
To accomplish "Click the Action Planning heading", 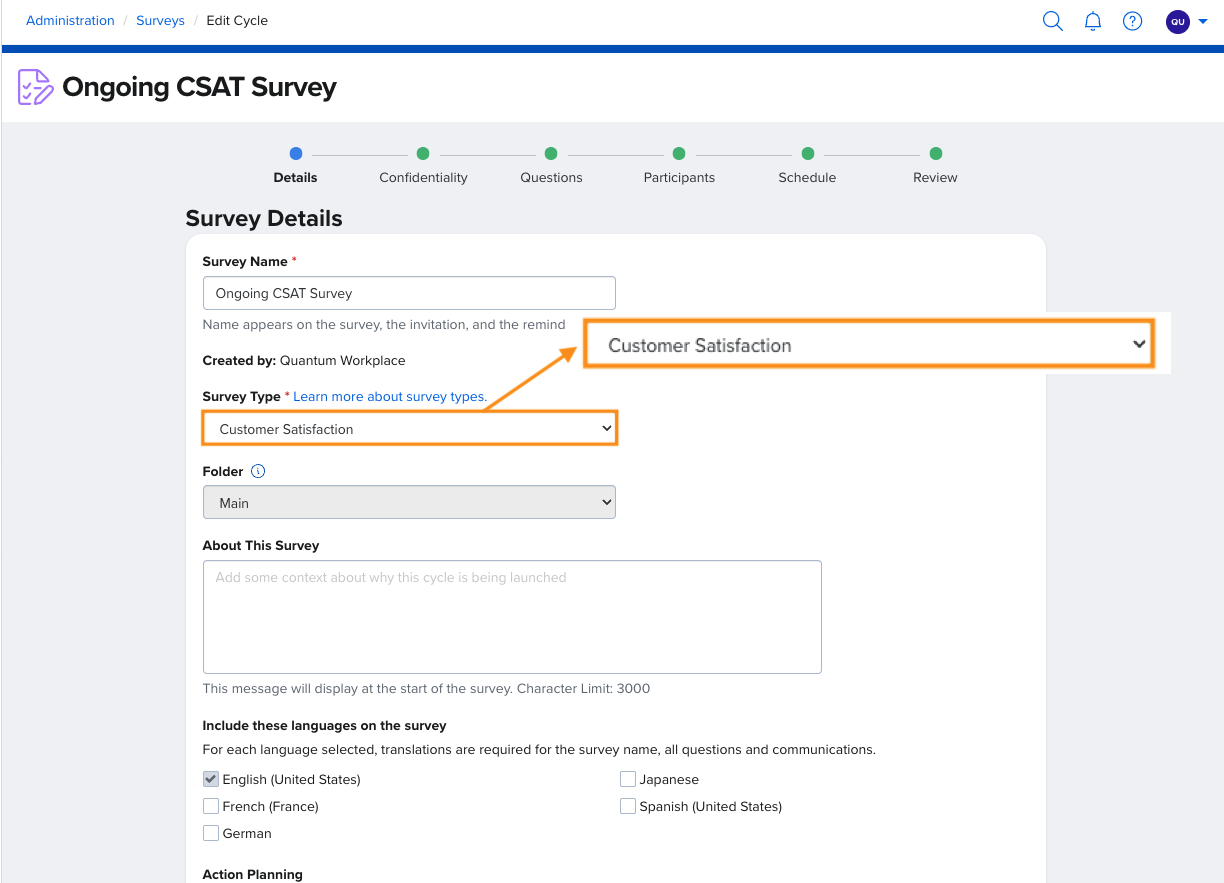I will tap(252, 874).
